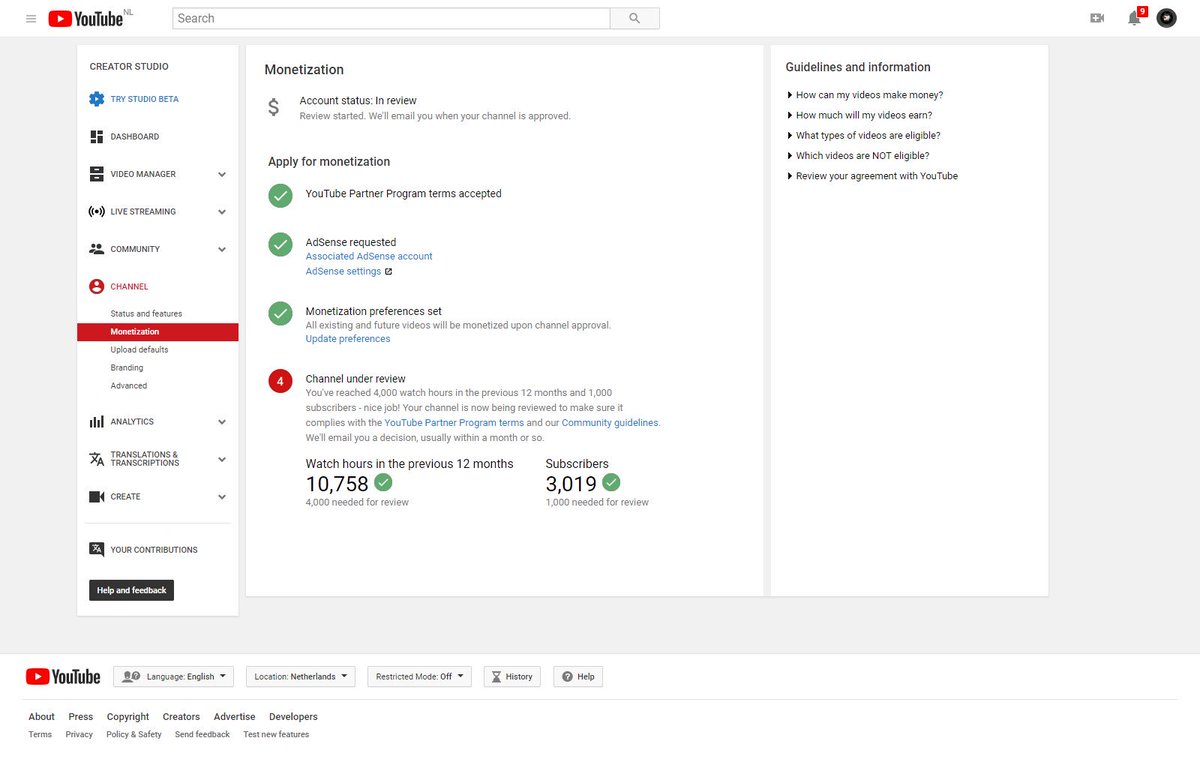Open the footer Creators link

coord(181,717)
